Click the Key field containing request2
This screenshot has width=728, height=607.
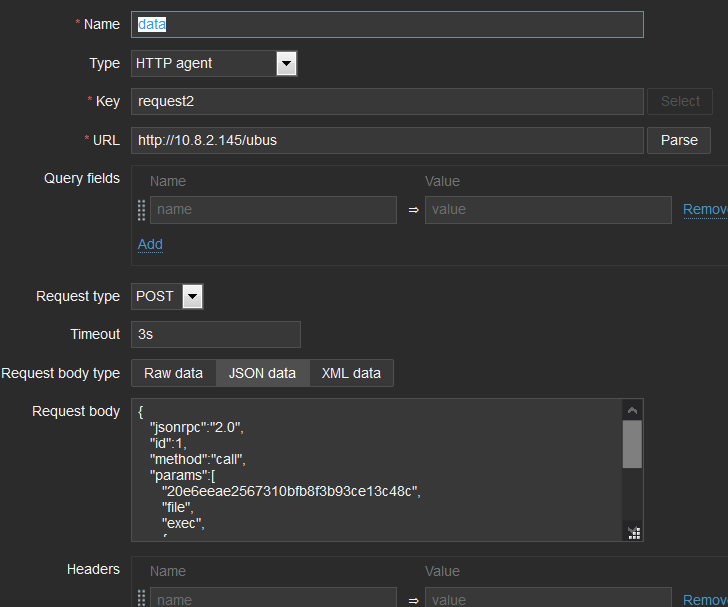[387, 101]
